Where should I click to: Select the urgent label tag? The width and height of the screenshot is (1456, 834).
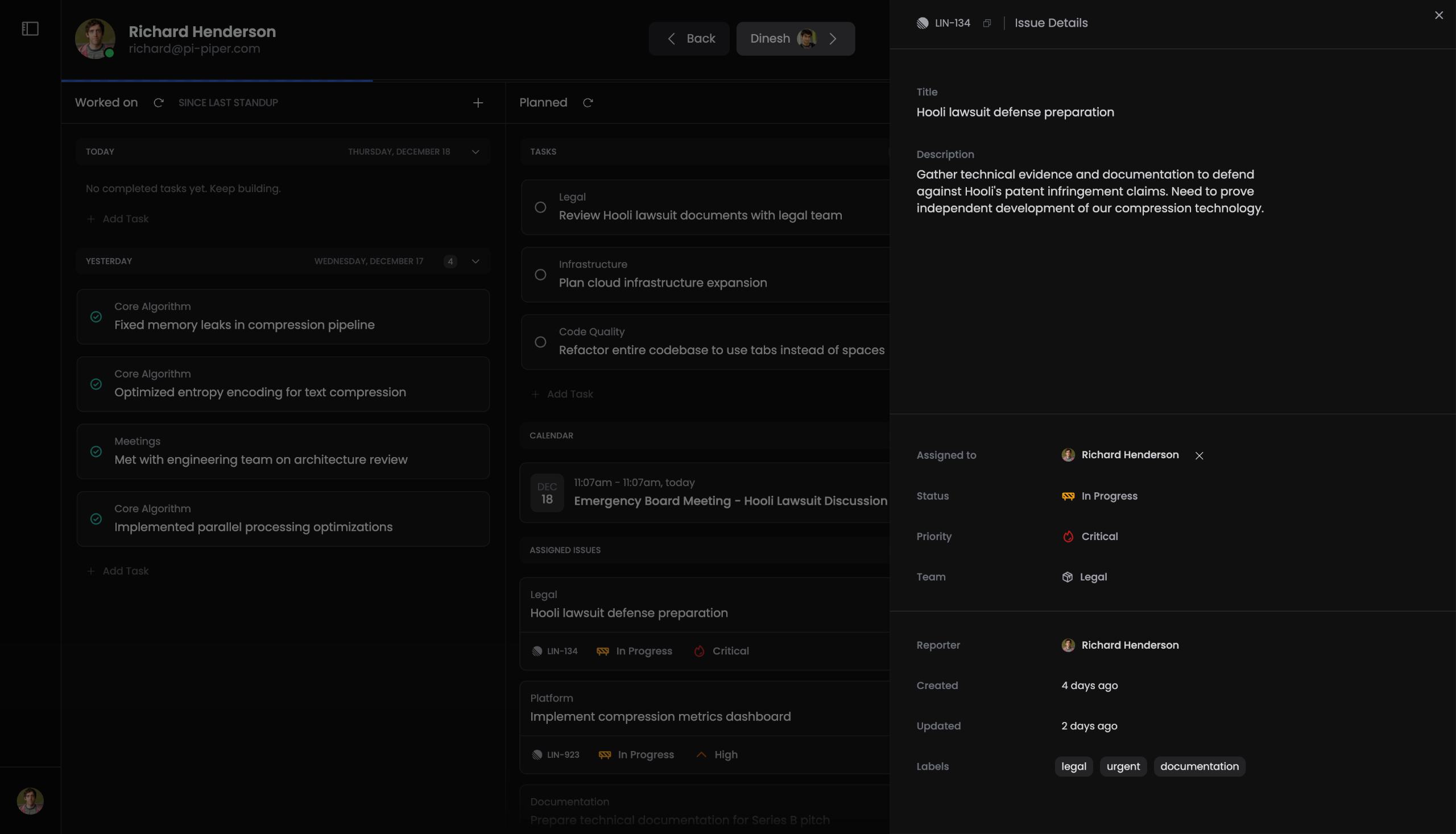(1123, 766)
